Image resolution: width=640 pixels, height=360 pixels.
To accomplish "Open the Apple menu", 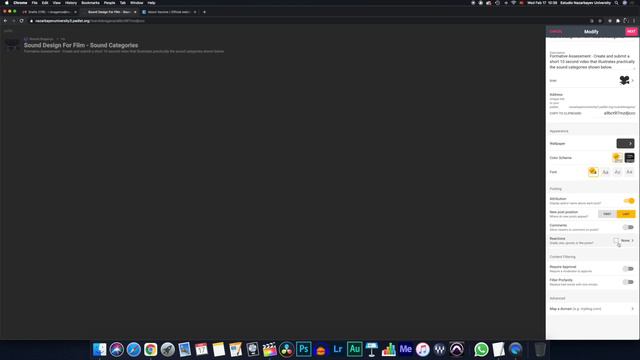I will coord(7,3).
